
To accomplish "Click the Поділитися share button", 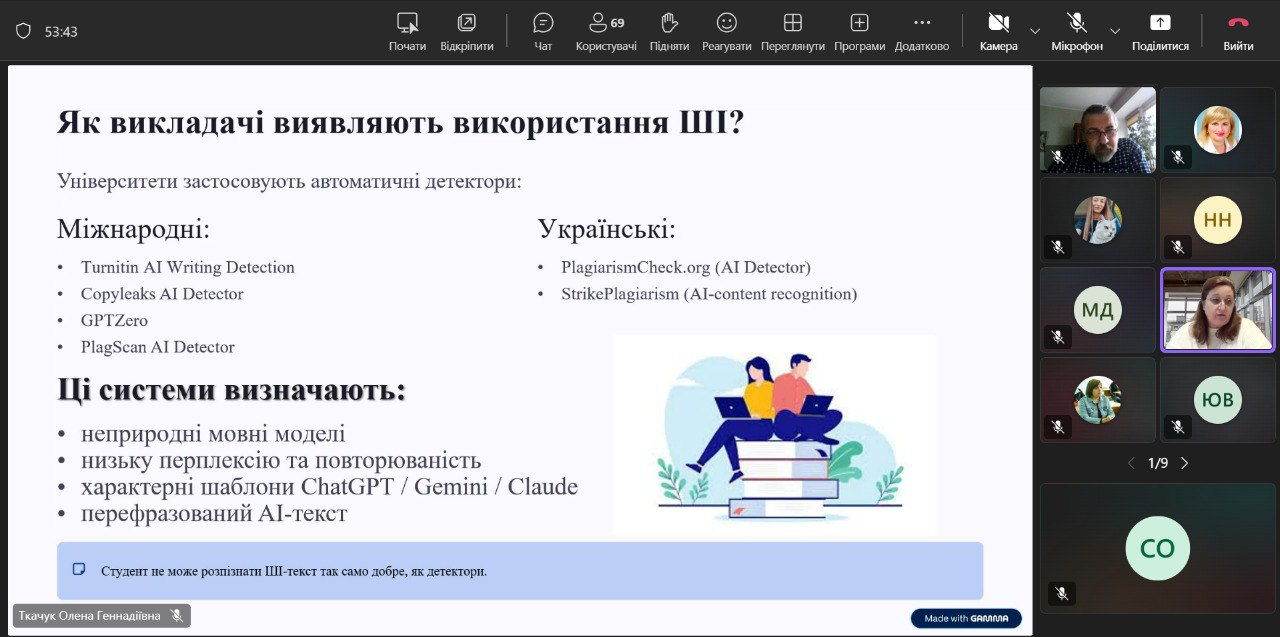I will pos(1160,30).
